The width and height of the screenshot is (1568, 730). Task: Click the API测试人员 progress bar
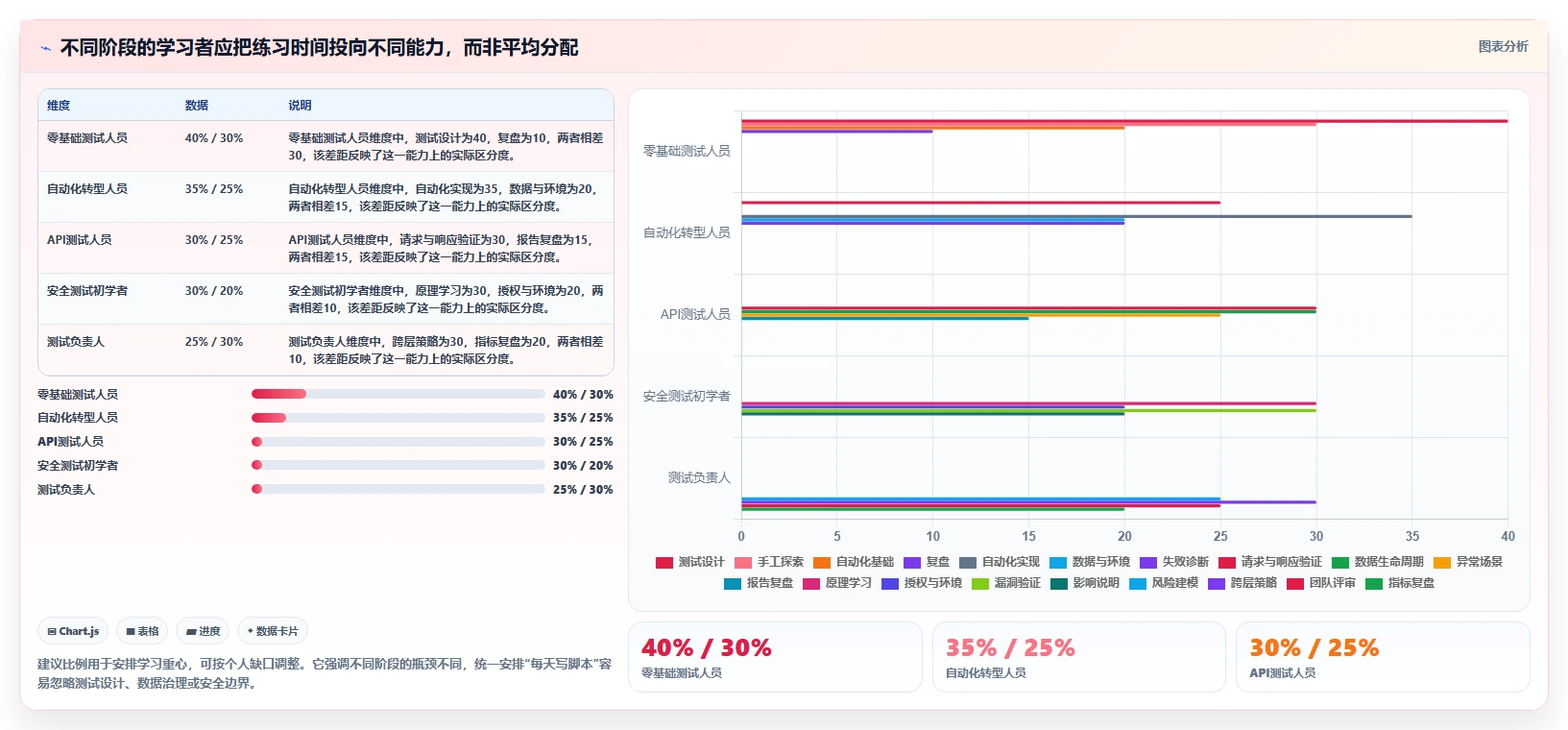coord(398,442)
